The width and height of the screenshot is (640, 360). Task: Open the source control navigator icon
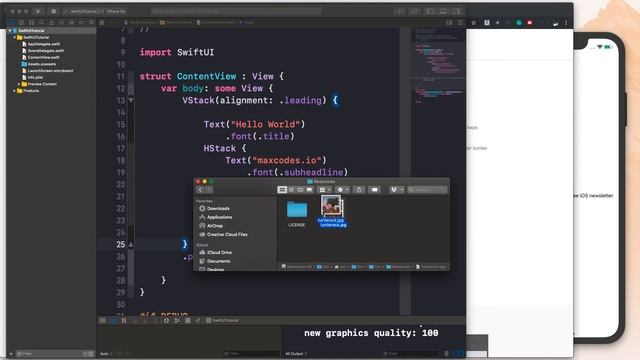[21, 22]
